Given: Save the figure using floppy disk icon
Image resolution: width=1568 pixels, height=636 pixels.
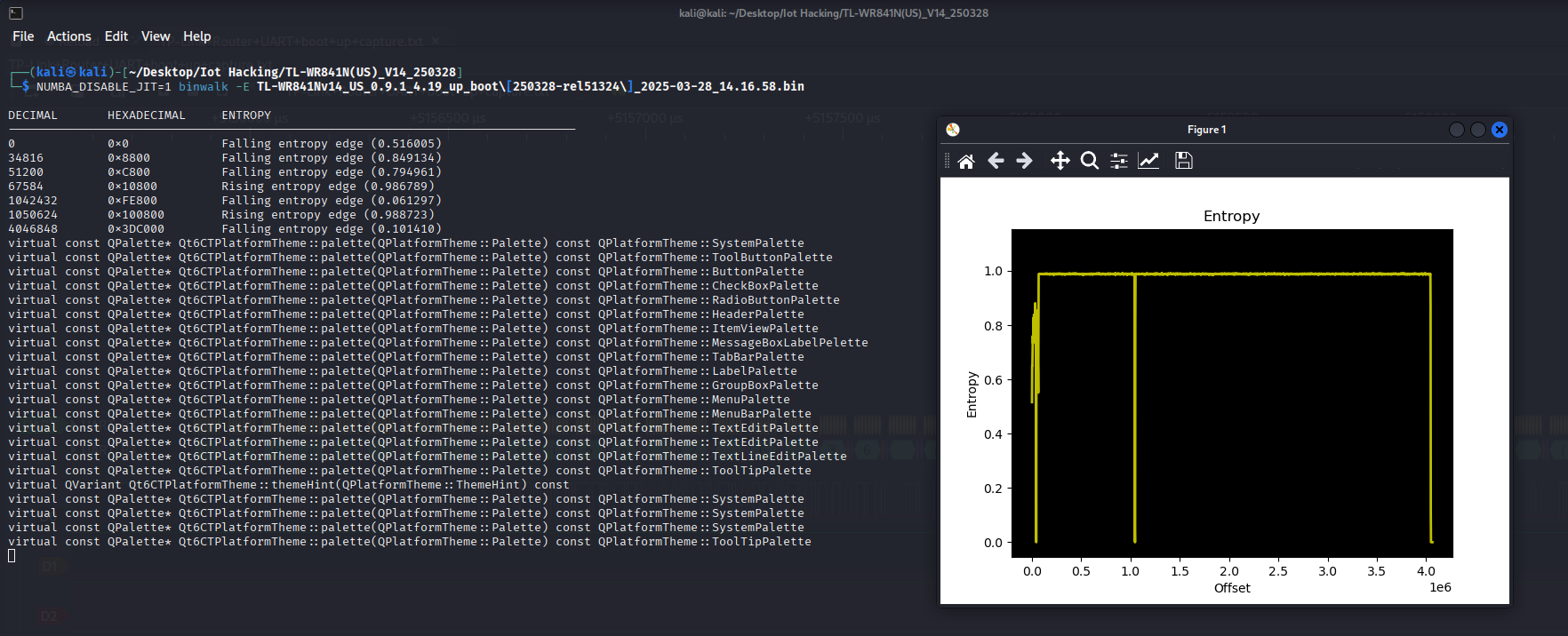Looking at the screenshot, I should coord(1183,161).
